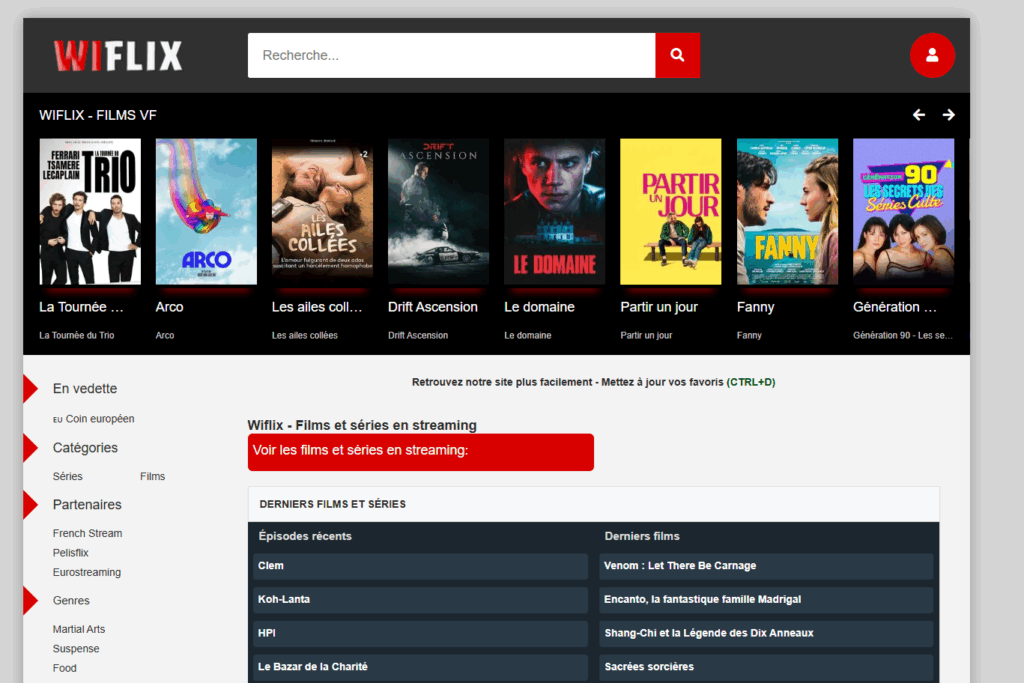
Task: Open the Fanny movie poster
Action: coord(787,212)
